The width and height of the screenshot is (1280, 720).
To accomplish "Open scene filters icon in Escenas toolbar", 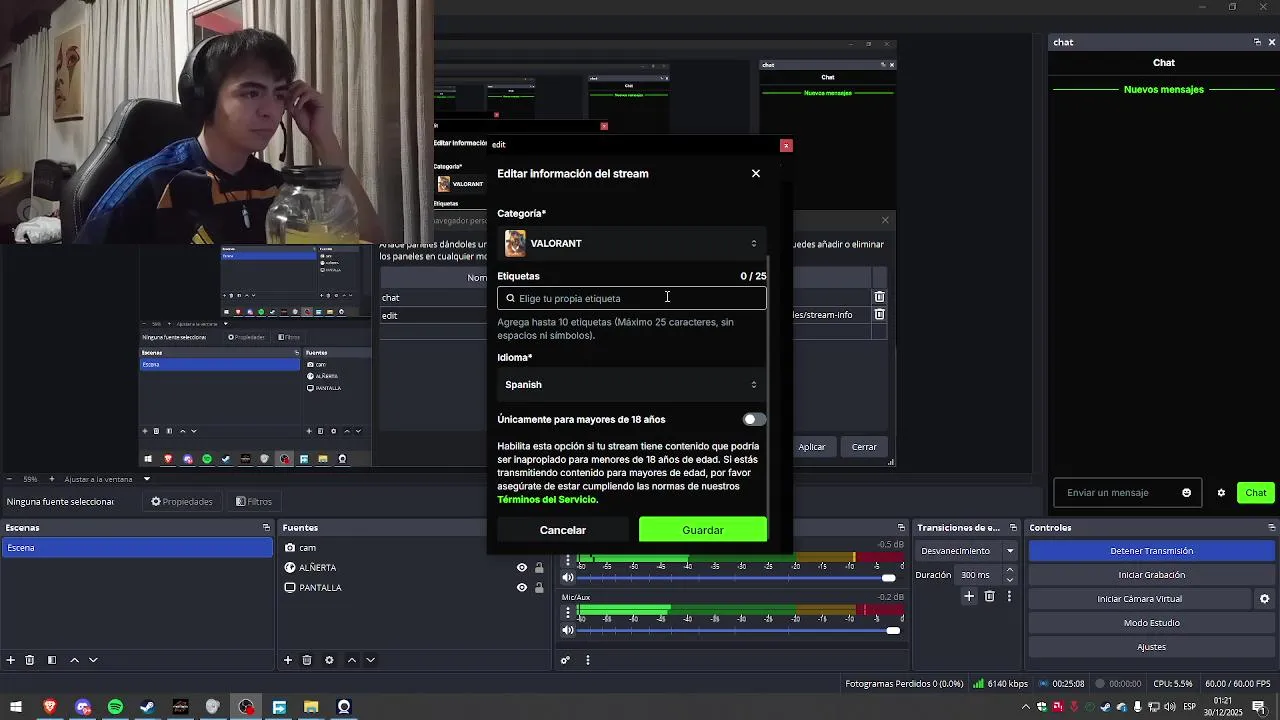I will point(51,660).
